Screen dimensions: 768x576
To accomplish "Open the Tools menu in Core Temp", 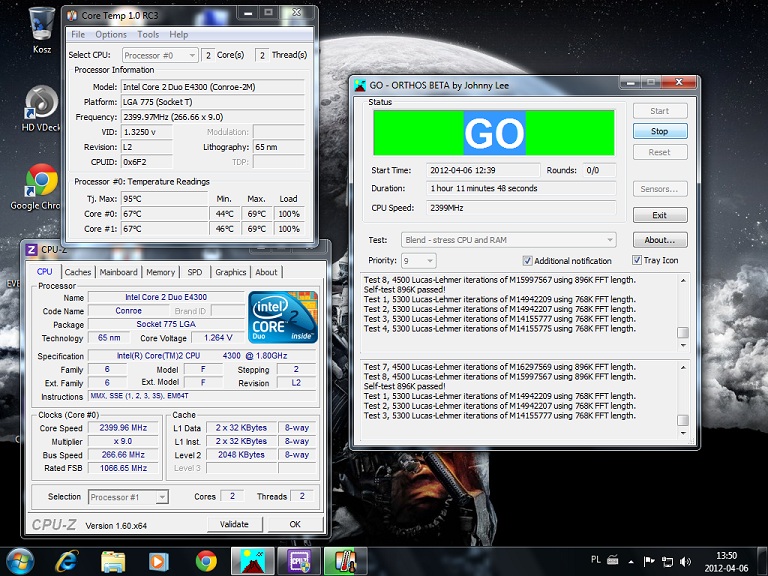I will [x=148, y=34].
